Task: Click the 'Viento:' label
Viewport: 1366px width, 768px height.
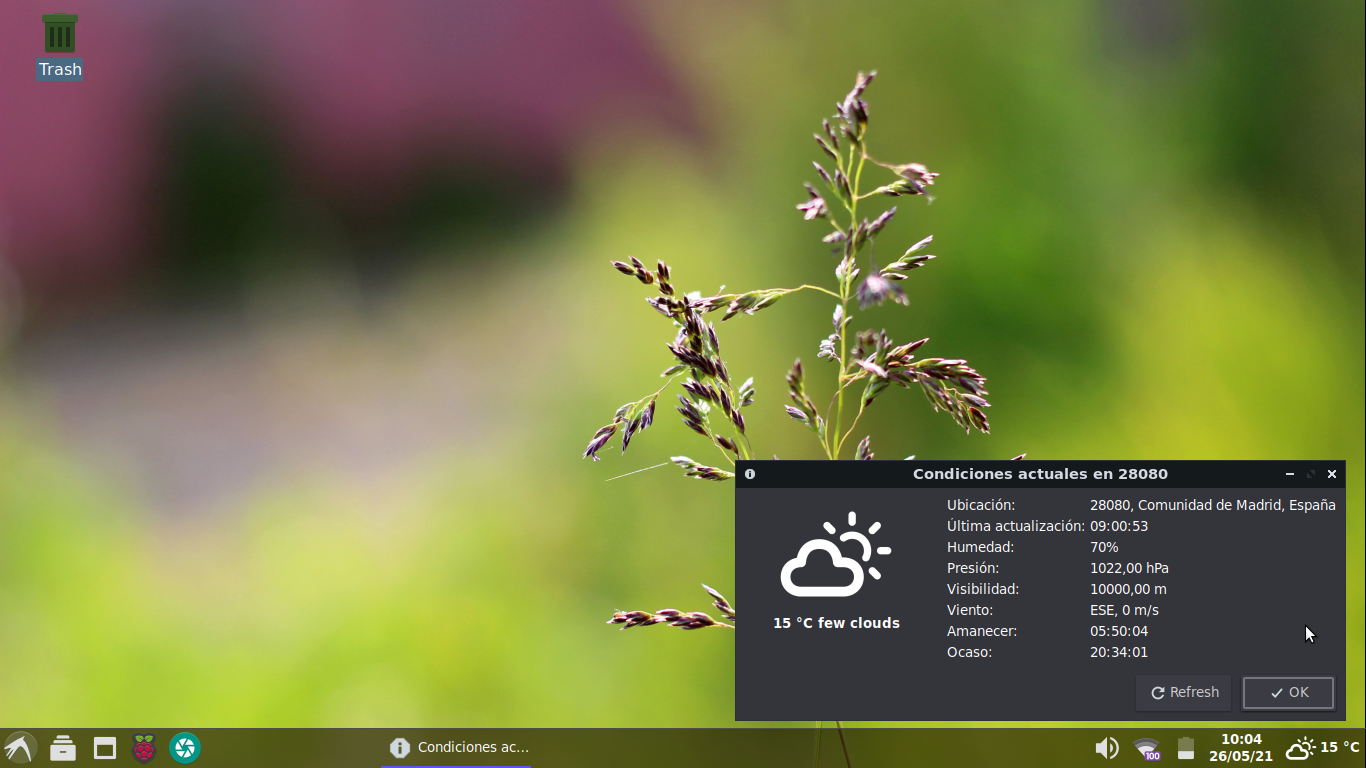Action: (x=970, y=610)
